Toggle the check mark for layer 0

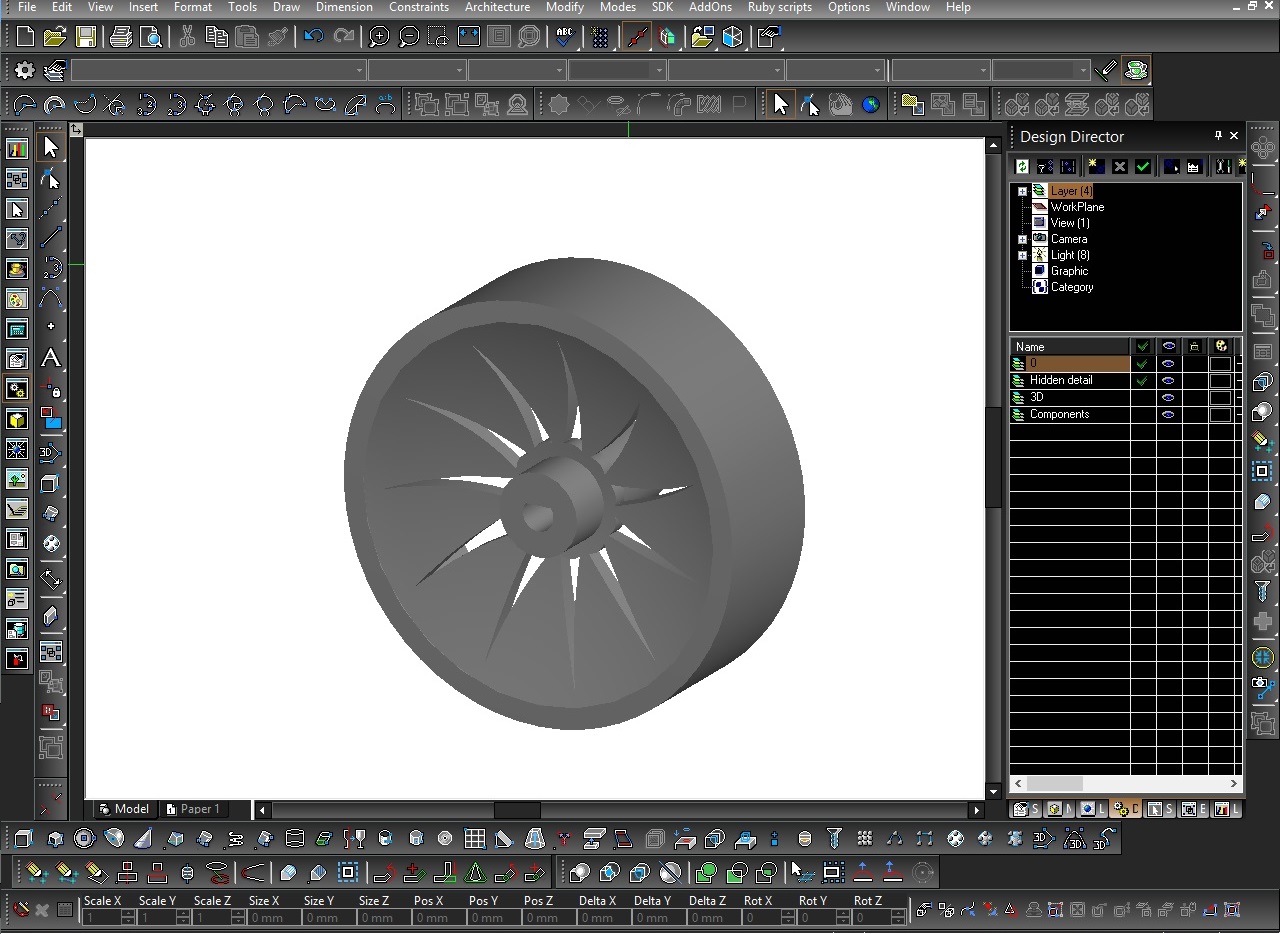coord(1142,364)
